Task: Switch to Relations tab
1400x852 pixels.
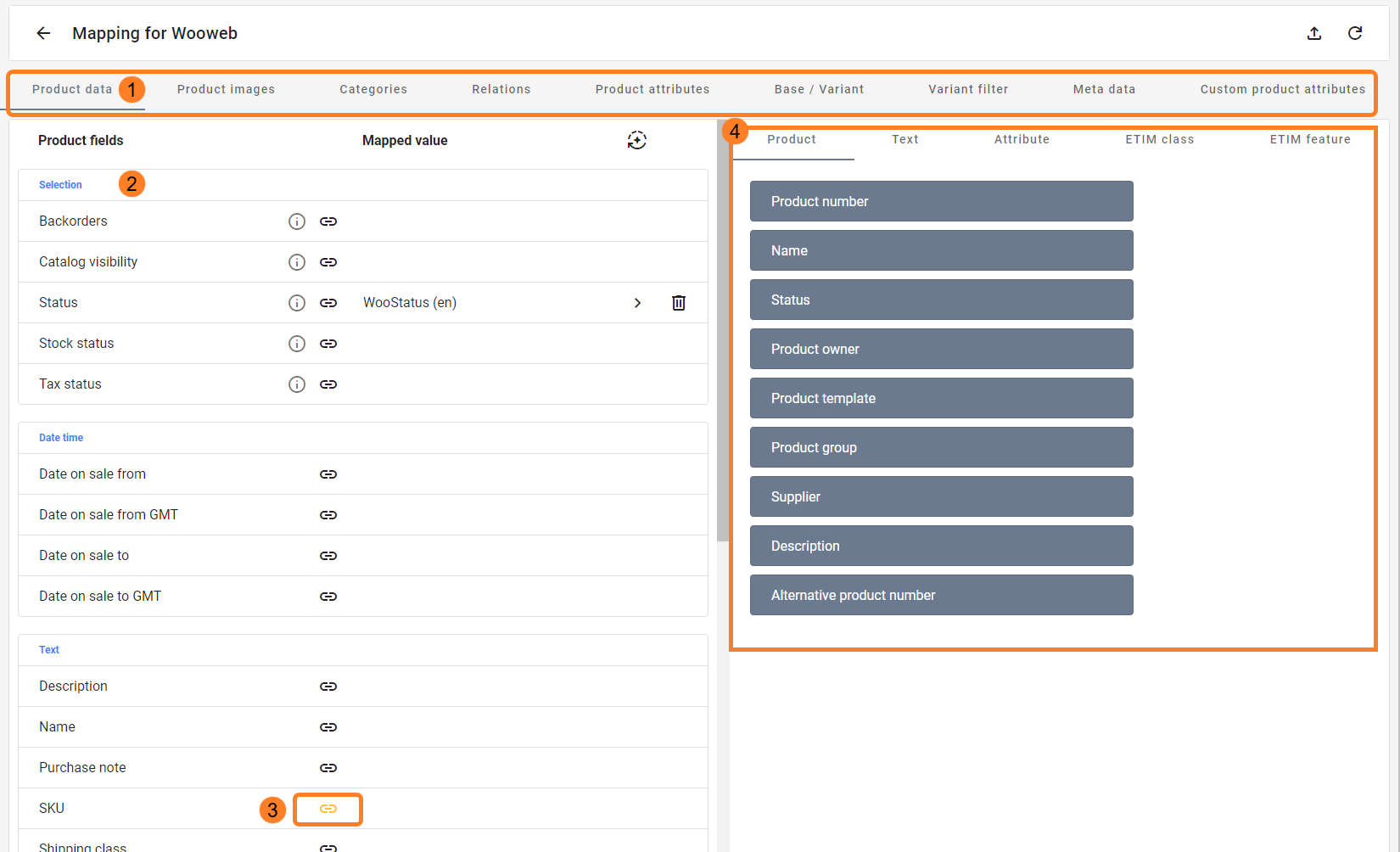Action: [x=501, y=89]
